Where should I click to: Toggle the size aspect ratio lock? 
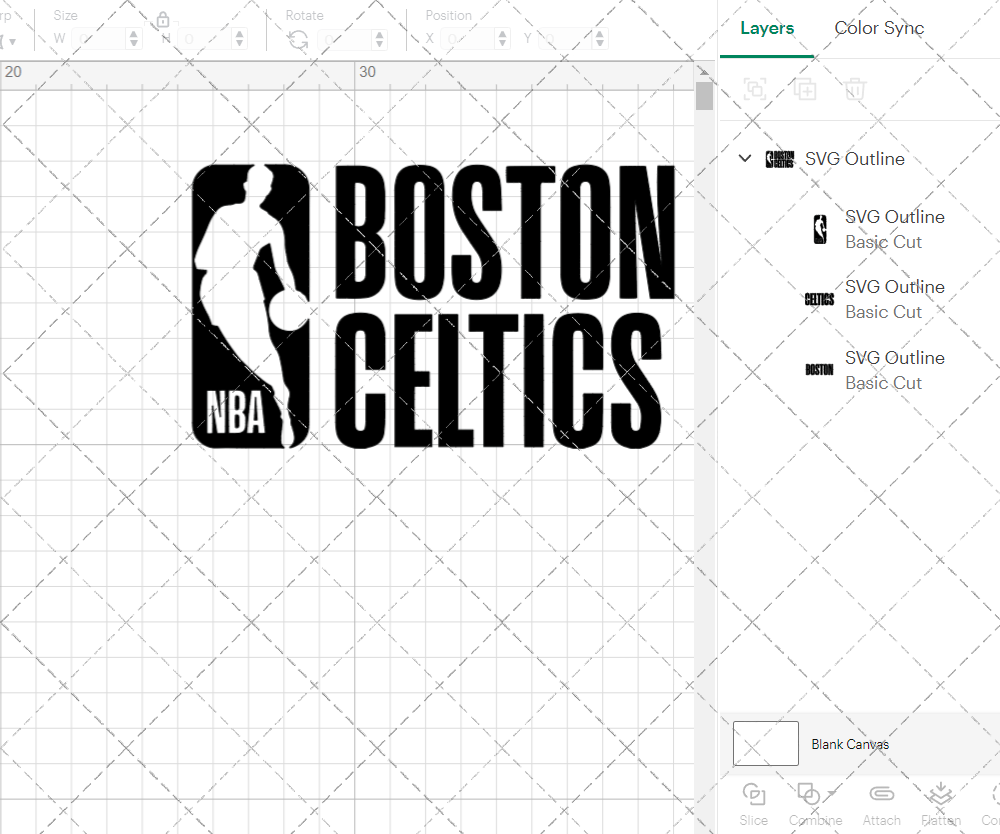[162, 20]
